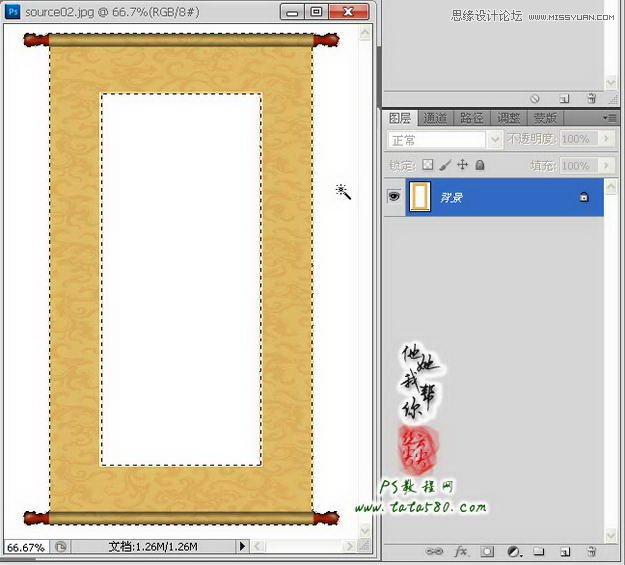Click 文档:1.26M/1.26M status text
The image size is (625, 565).
point(153,546)
